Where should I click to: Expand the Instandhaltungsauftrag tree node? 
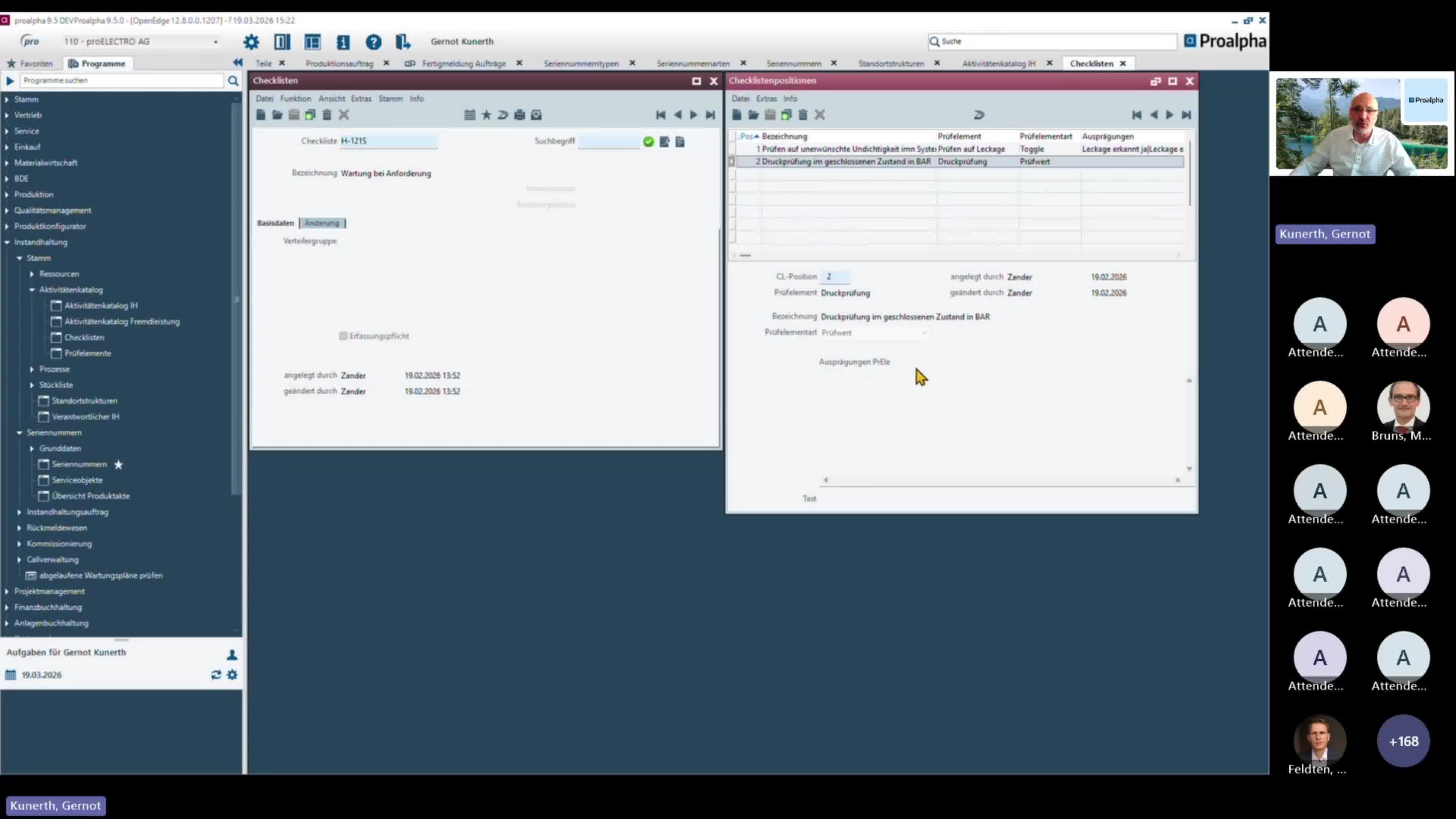pos(20,512)
